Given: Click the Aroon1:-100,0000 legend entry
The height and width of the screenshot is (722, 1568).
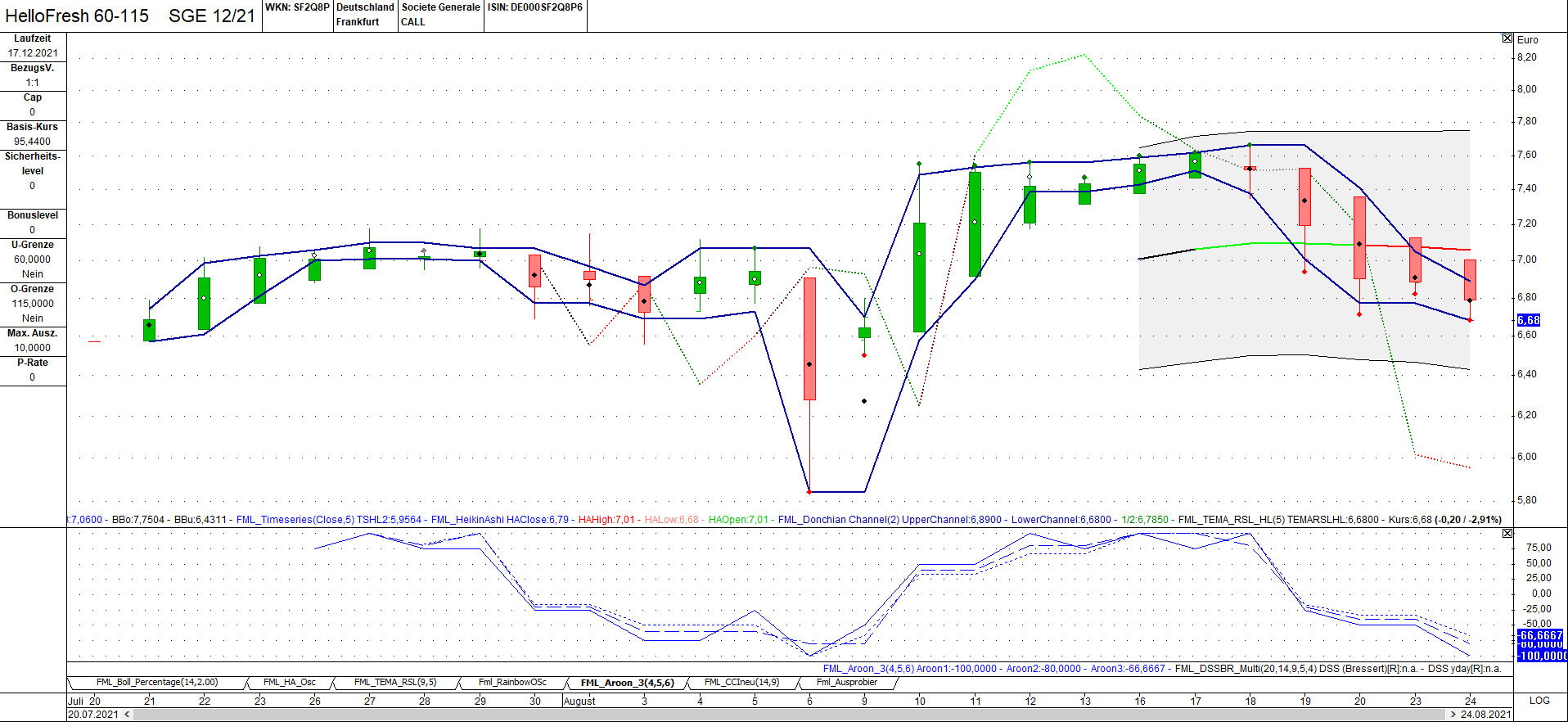Looking at the screenshot, I should (957, 669).
